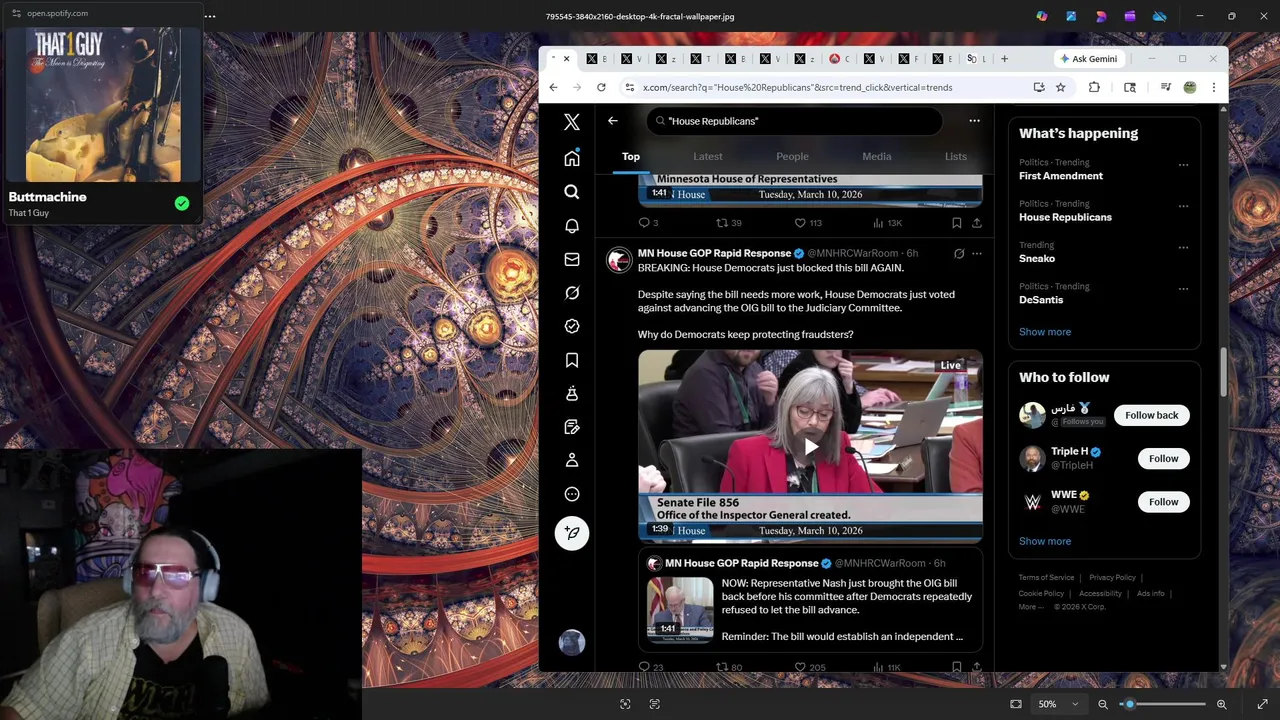Image resolution: width=1280 pixels, height=720 pixels.
Task: Open Notifications bell in X sidebar
Action: [572, 226]
